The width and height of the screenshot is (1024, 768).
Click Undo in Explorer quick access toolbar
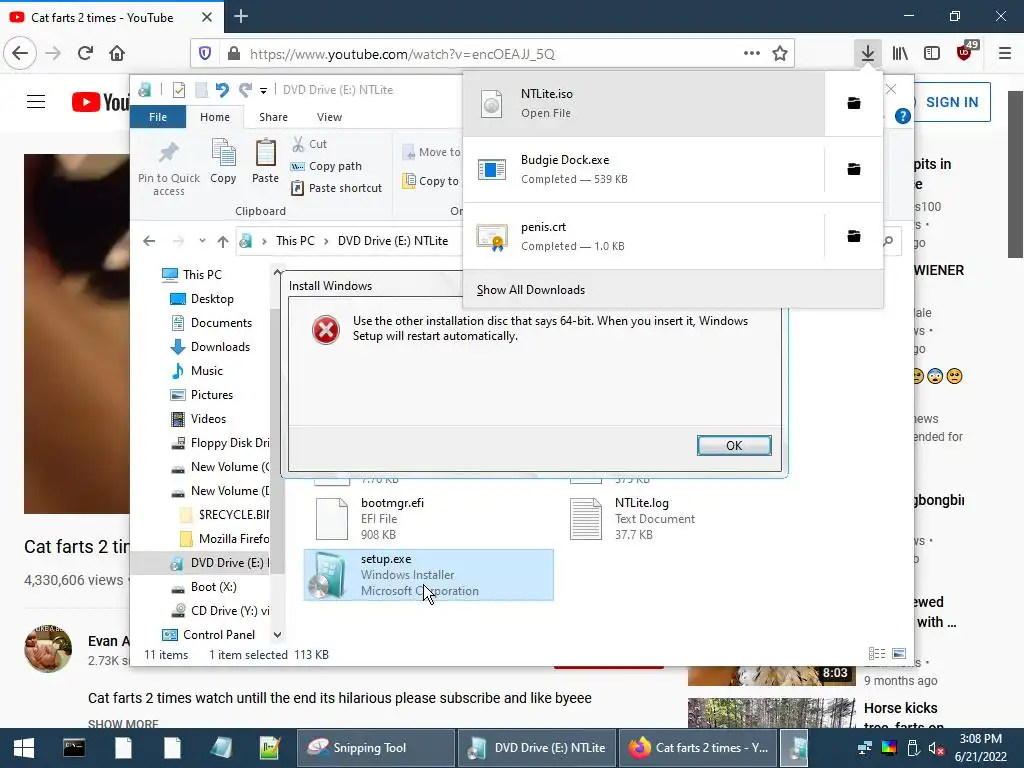[222, 90]
